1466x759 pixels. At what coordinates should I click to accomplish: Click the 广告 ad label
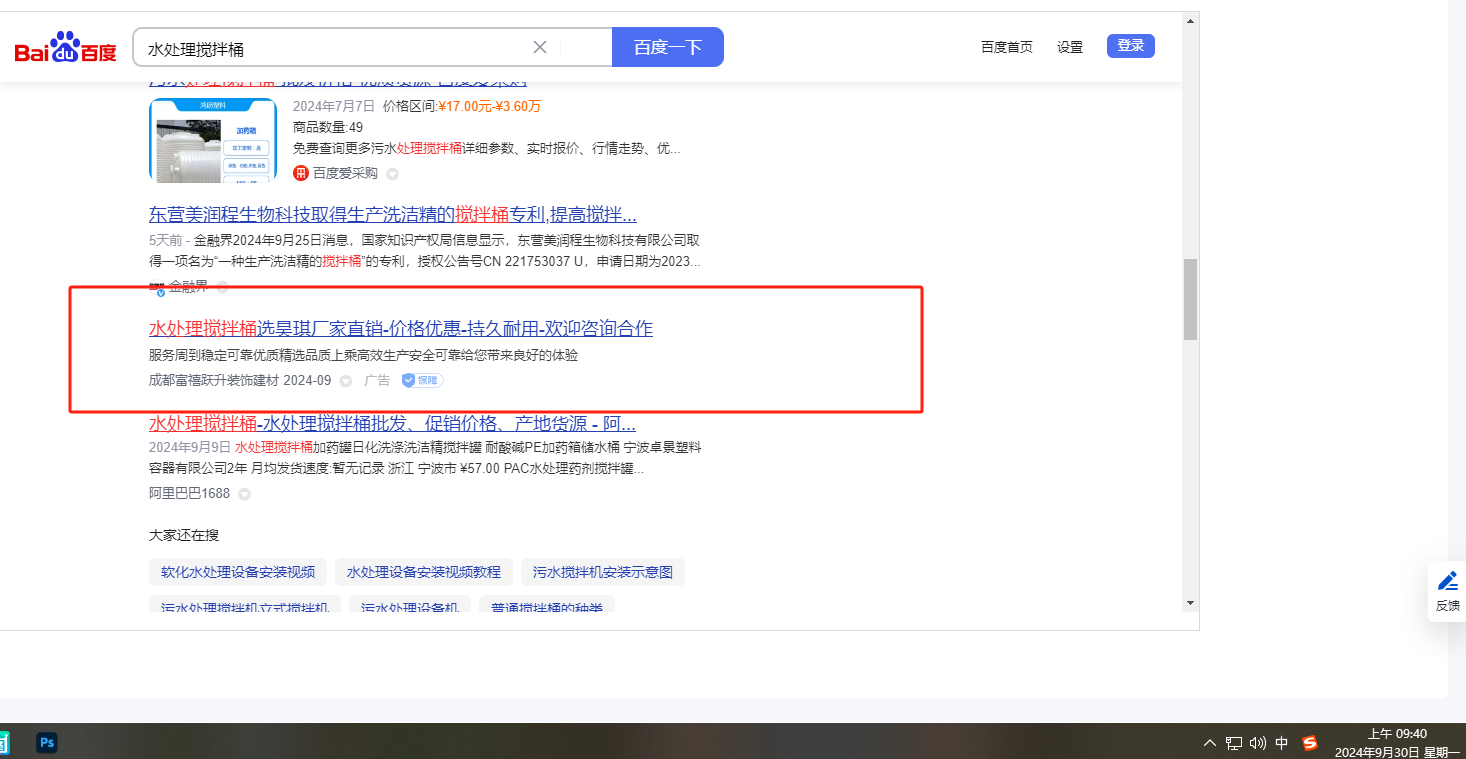click(x=377, y=381)
